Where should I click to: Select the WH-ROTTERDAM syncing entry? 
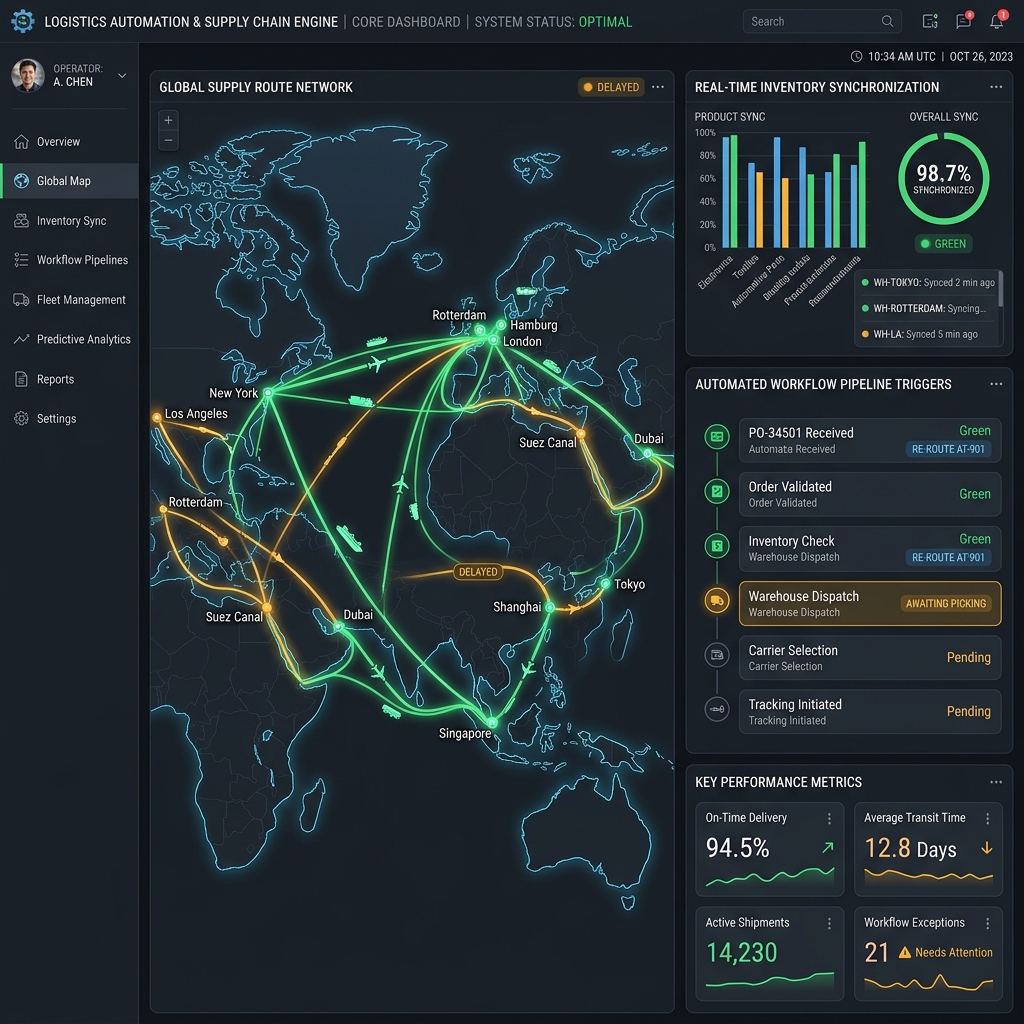point(927,308)
